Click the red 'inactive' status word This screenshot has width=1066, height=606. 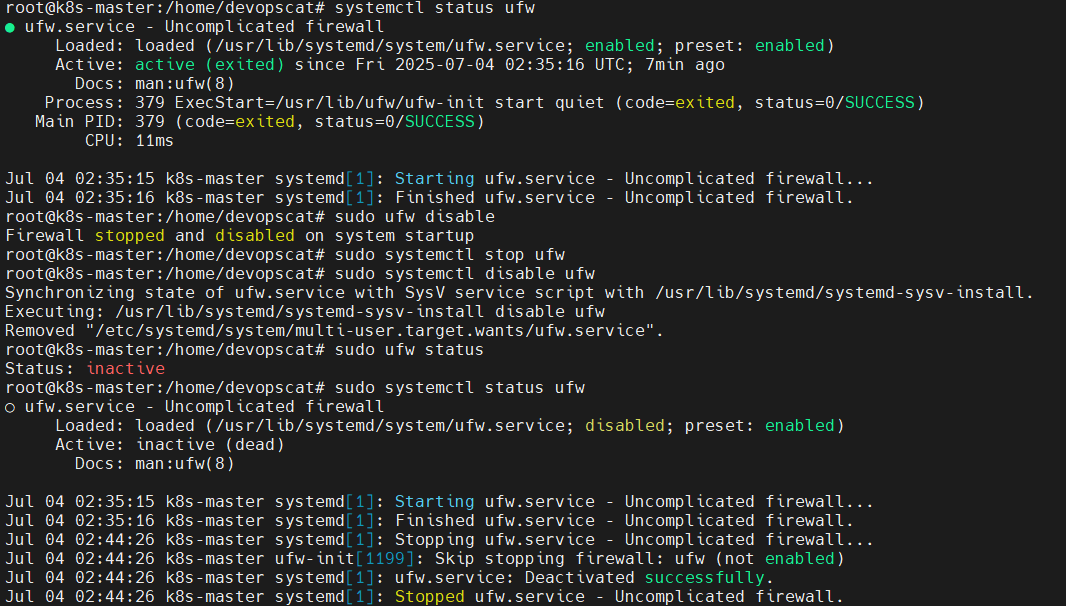click(125, 369)
